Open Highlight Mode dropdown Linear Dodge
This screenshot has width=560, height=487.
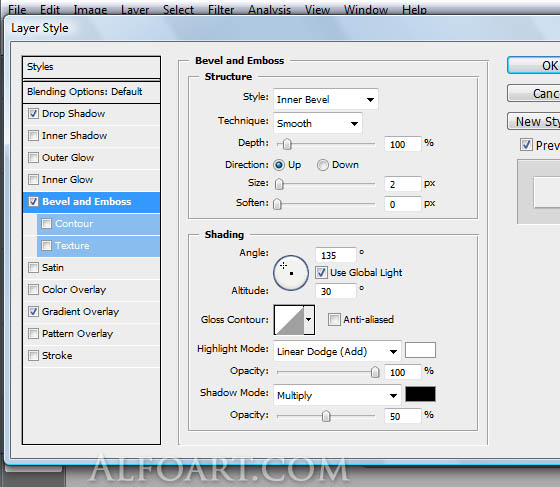[x=337, y=352]
